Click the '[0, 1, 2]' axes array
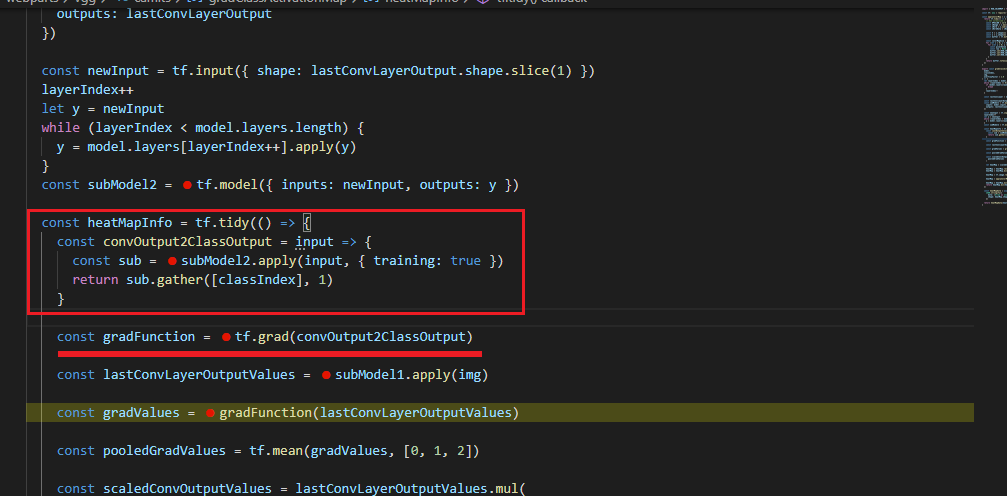Viewport: 1007px width, 496px height. [x=437, y=452]
